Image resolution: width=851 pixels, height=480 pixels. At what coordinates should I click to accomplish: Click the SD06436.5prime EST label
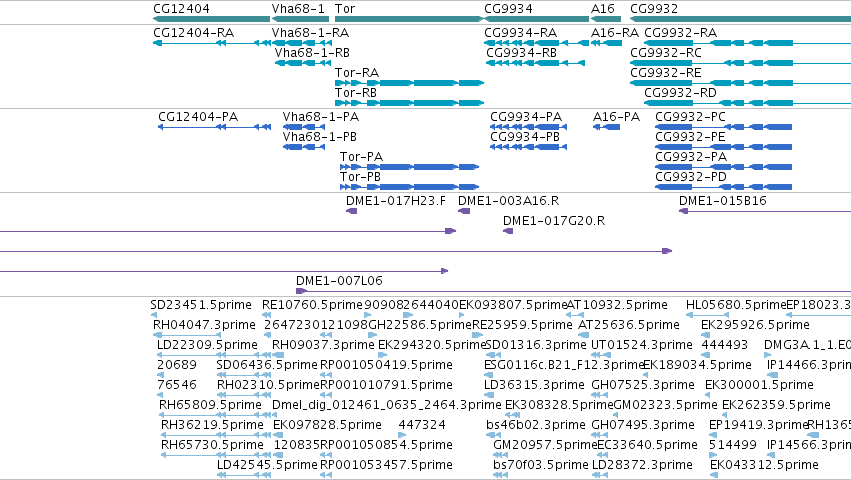267,365
